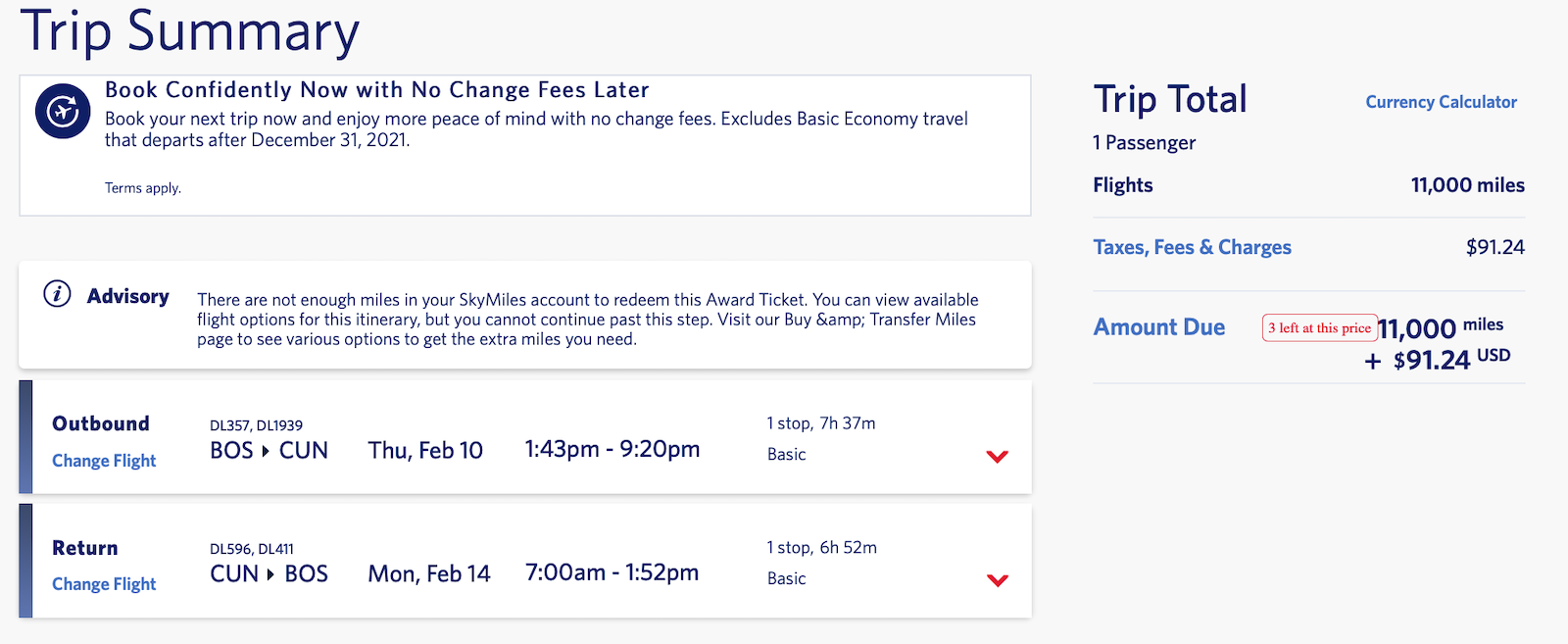The height and width of the screenshot is (644, 1568).
Task: Click Change Flight under Outbound
Action: 104,461
